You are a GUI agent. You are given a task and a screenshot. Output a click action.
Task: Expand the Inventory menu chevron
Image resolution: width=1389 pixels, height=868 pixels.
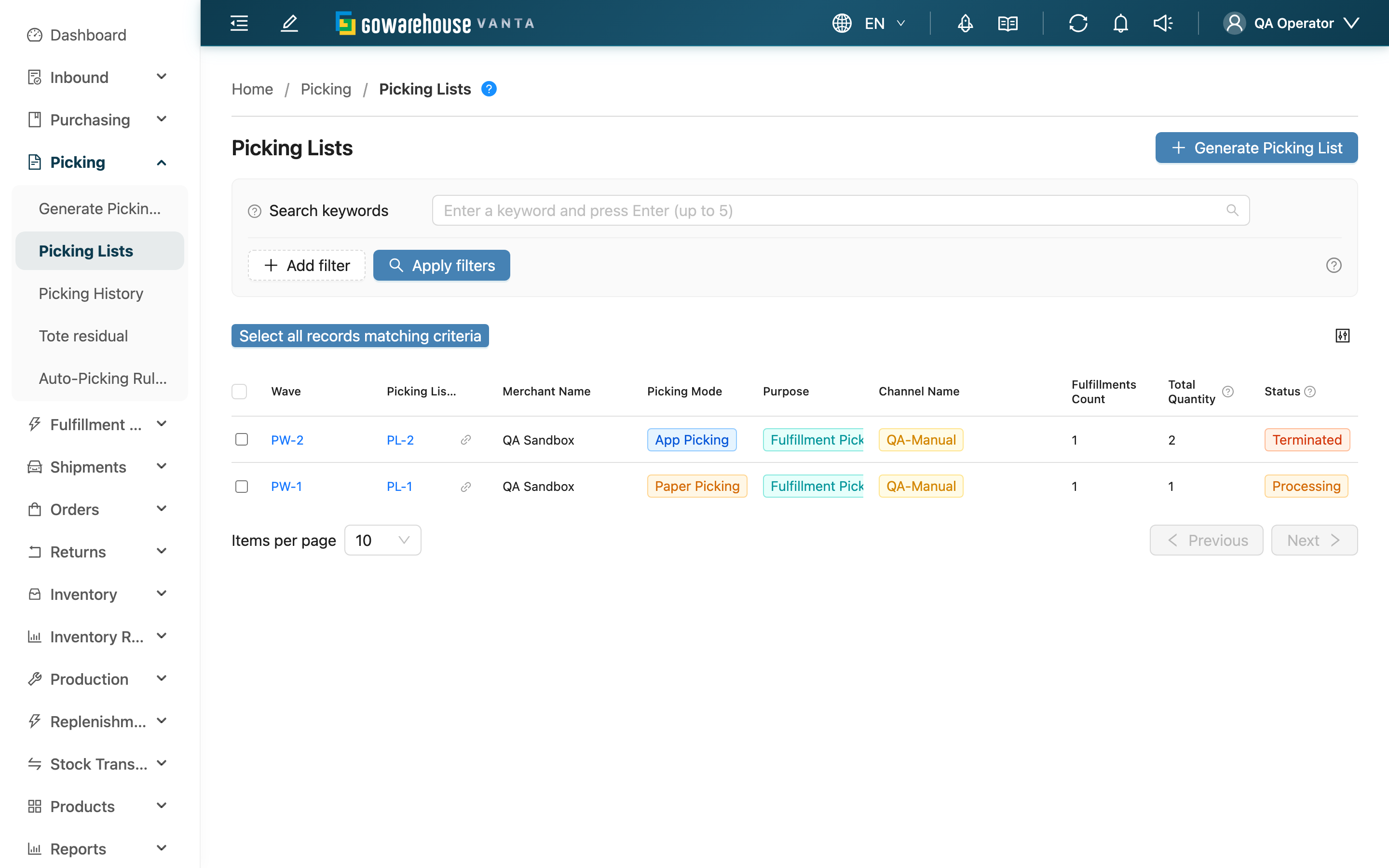(x=162, y=594)
